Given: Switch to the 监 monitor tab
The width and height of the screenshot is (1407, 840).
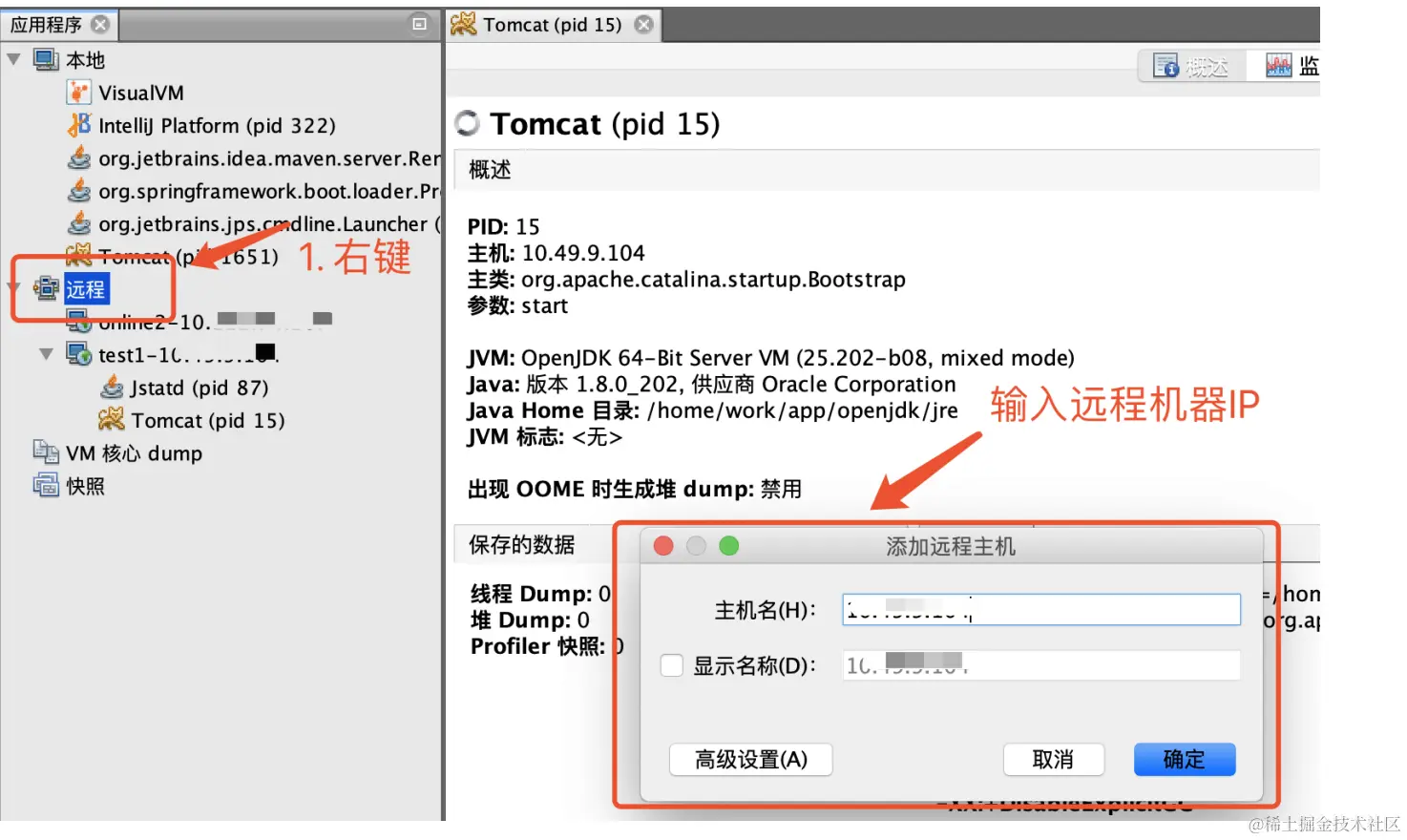Looking at the screenshot, I should click(1284, 66).
